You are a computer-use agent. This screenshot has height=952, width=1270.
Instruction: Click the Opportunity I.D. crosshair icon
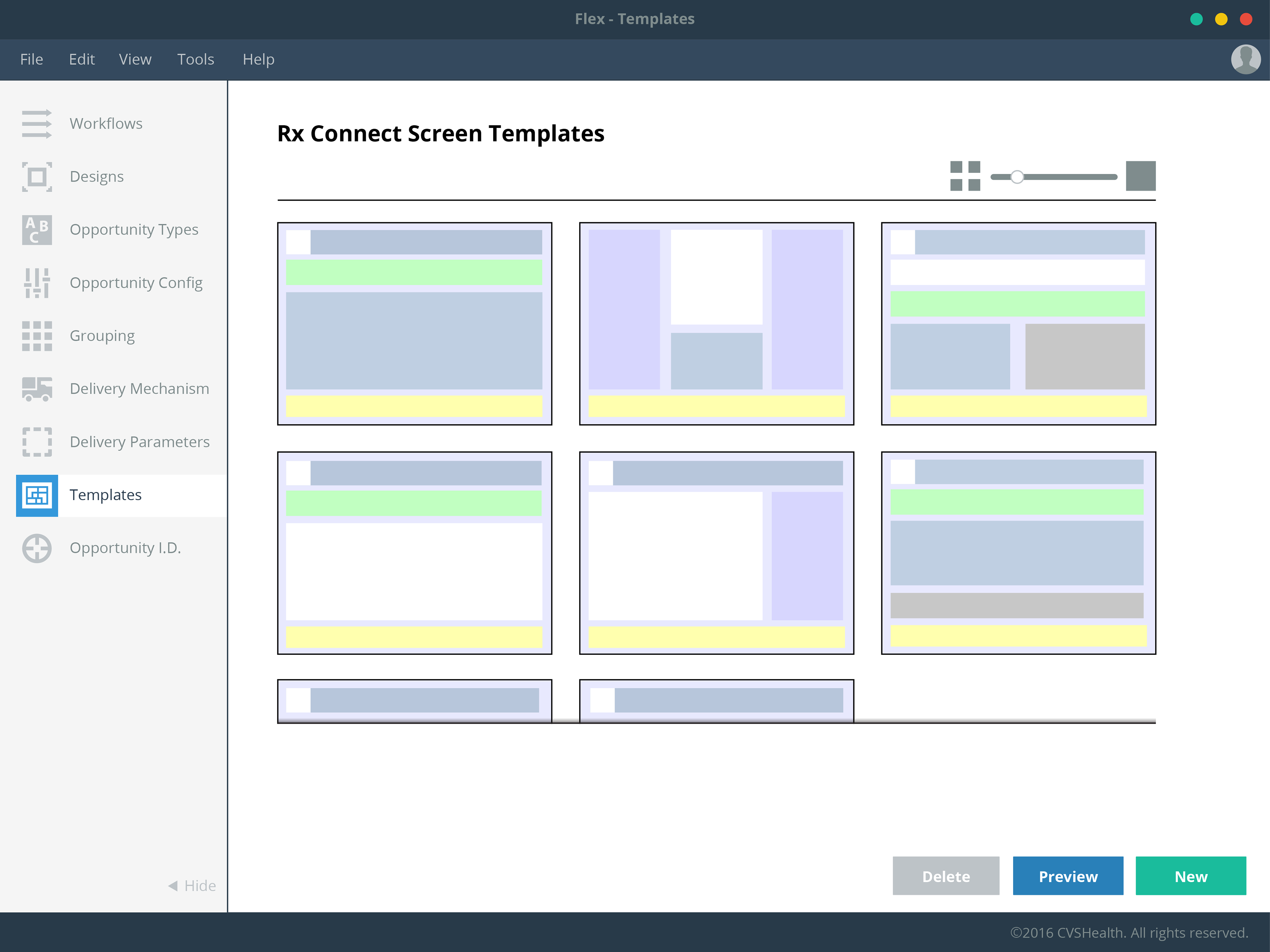coord(37,548)
